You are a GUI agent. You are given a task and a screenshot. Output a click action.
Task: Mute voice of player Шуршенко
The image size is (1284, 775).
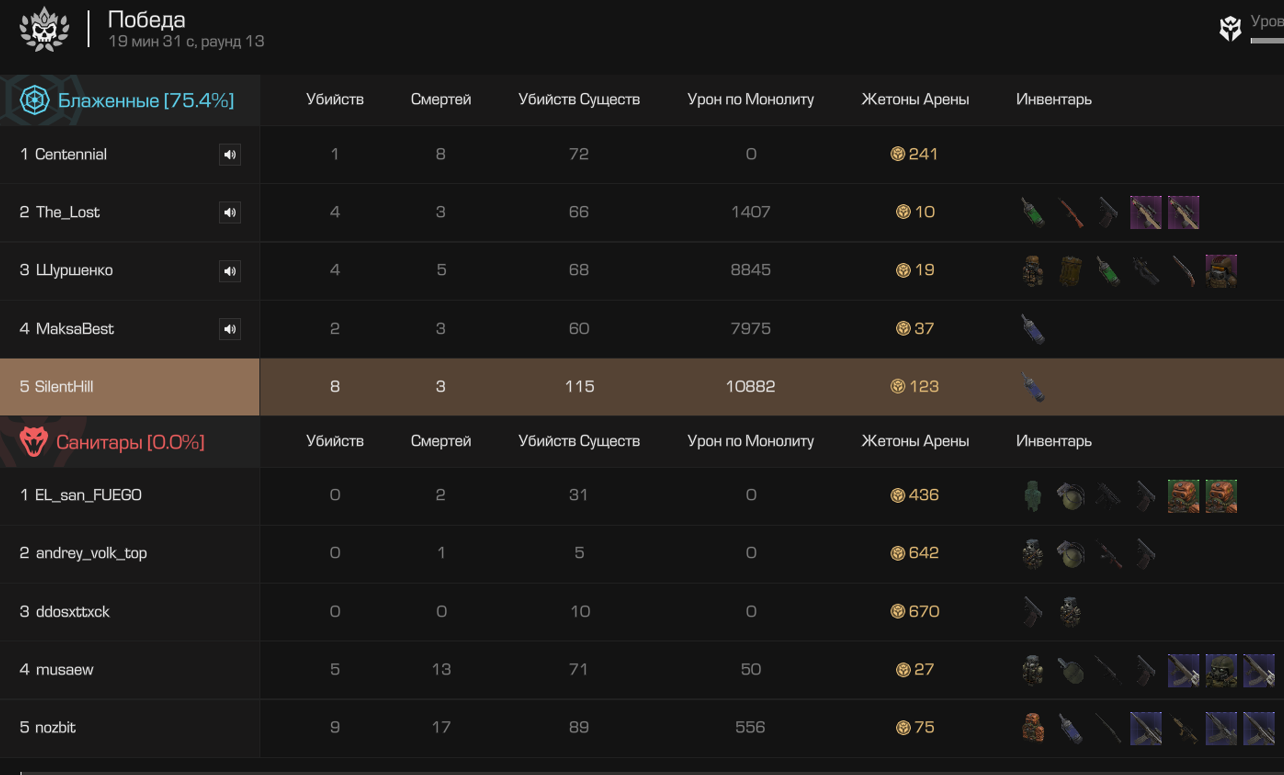click(230, 271)
